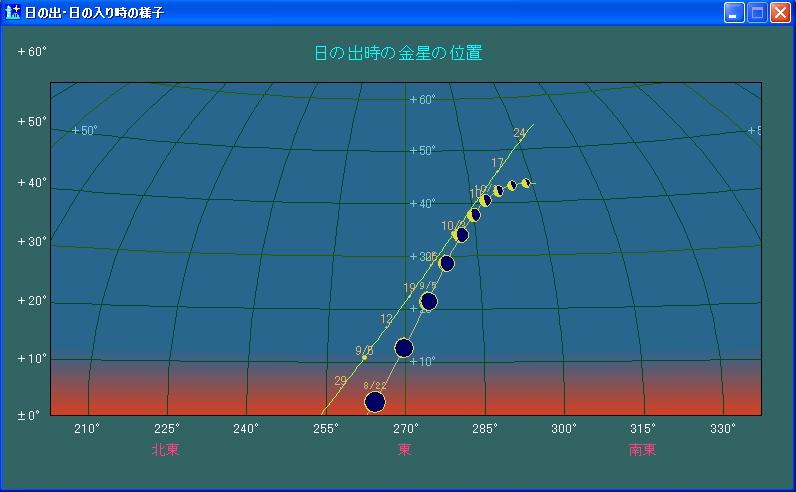Click the 270° azimuth axis label
The width and height of the screenshot is (796, 492).
click(x=405, y=428)
